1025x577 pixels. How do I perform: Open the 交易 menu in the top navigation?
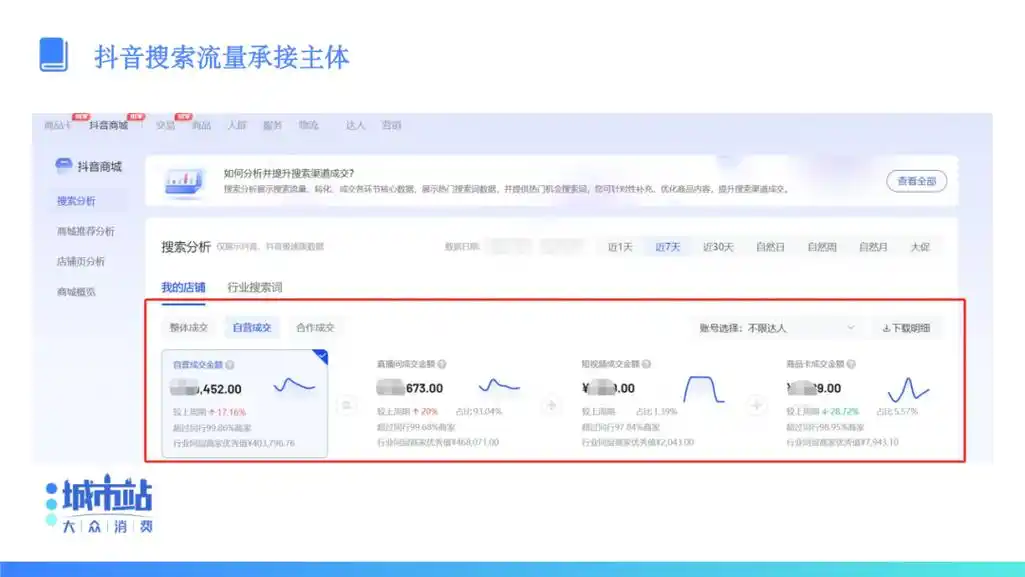tap(166, 126)
